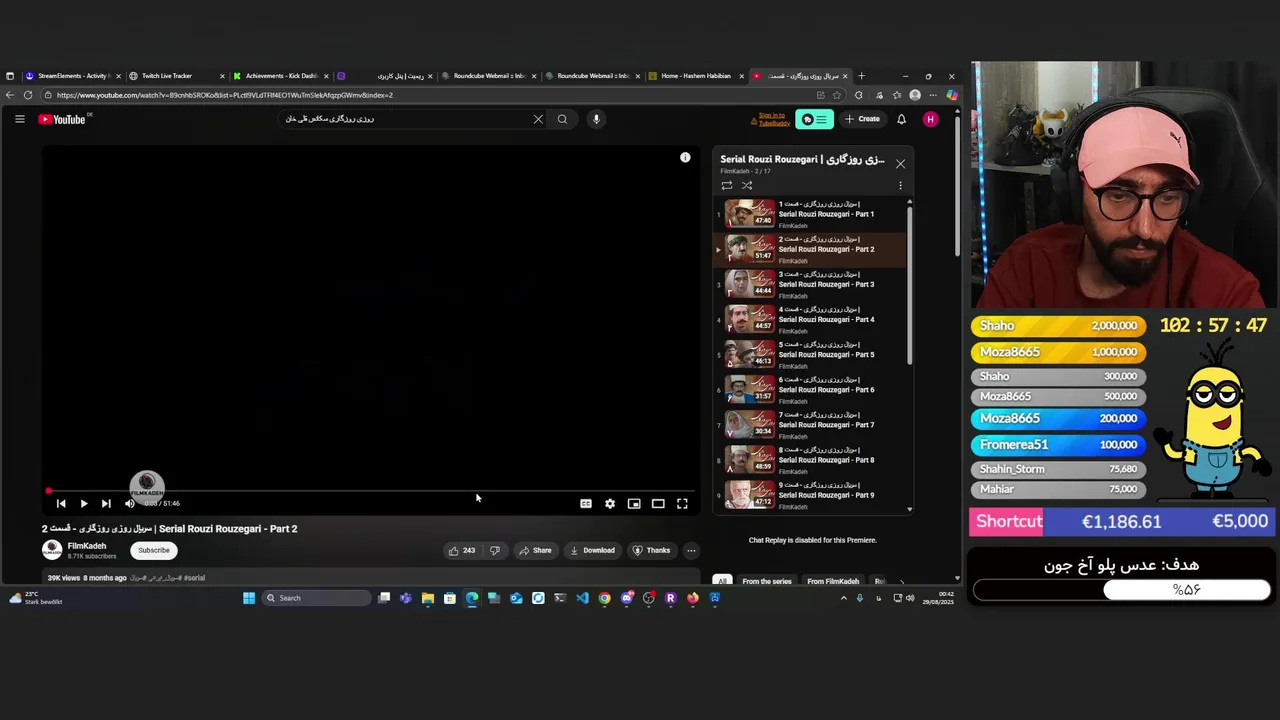The image size is (1280, 720).
Task: Click the #serial hashtag link
Action: pos(194,578)
